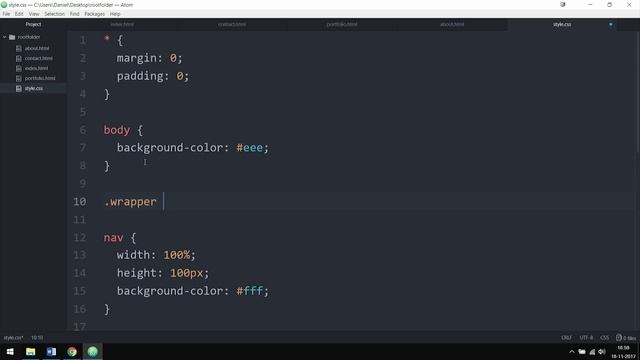Click line number 12 in the gutter
The height and width of the screenshot is (360, 640).
pyautogui.click(x=80, y=238)
